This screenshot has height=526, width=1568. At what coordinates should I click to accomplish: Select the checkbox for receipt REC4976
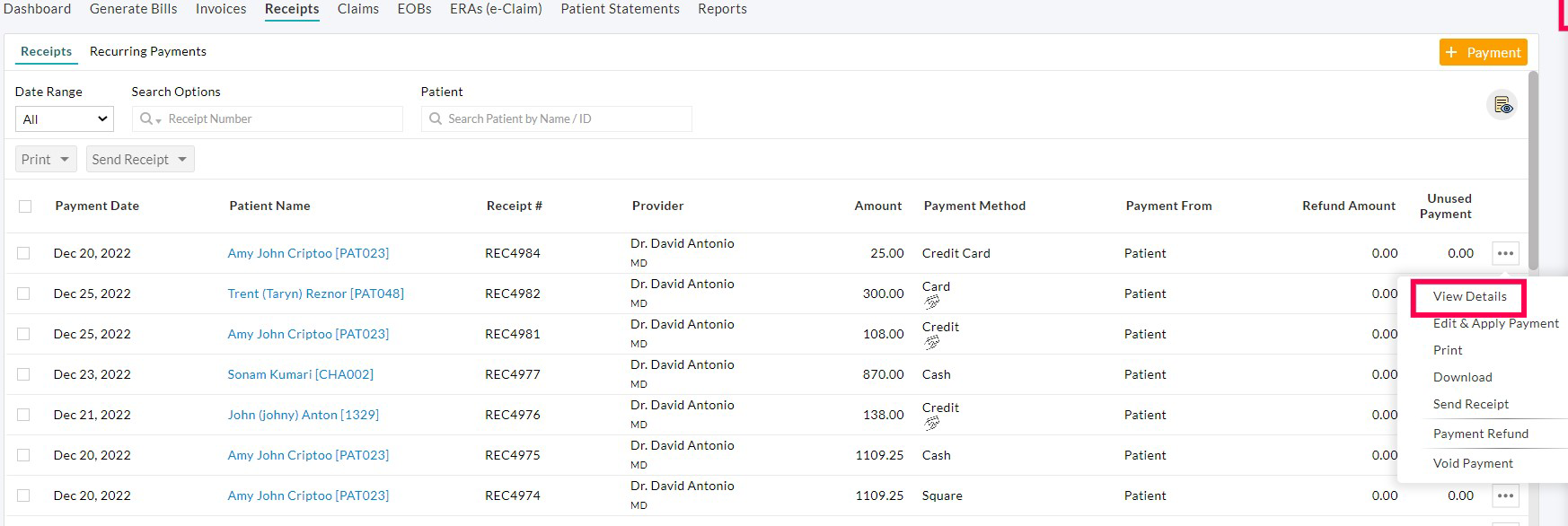click(24, 415)
